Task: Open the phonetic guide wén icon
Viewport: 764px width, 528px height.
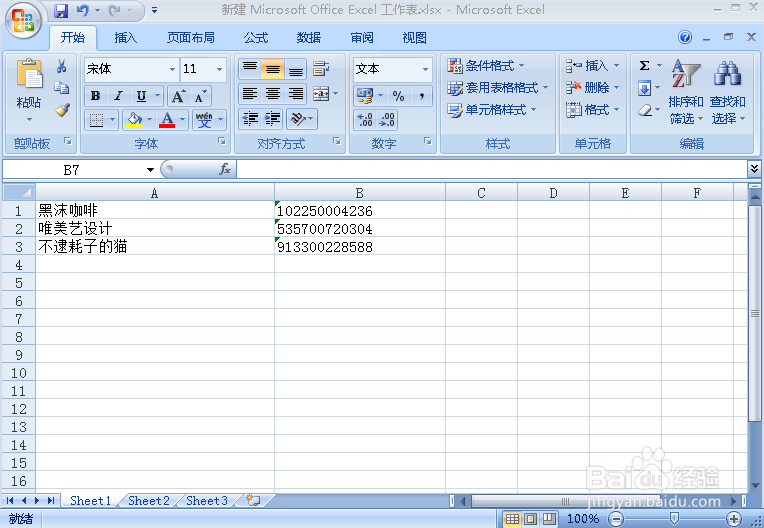Action: coord(204,119)
